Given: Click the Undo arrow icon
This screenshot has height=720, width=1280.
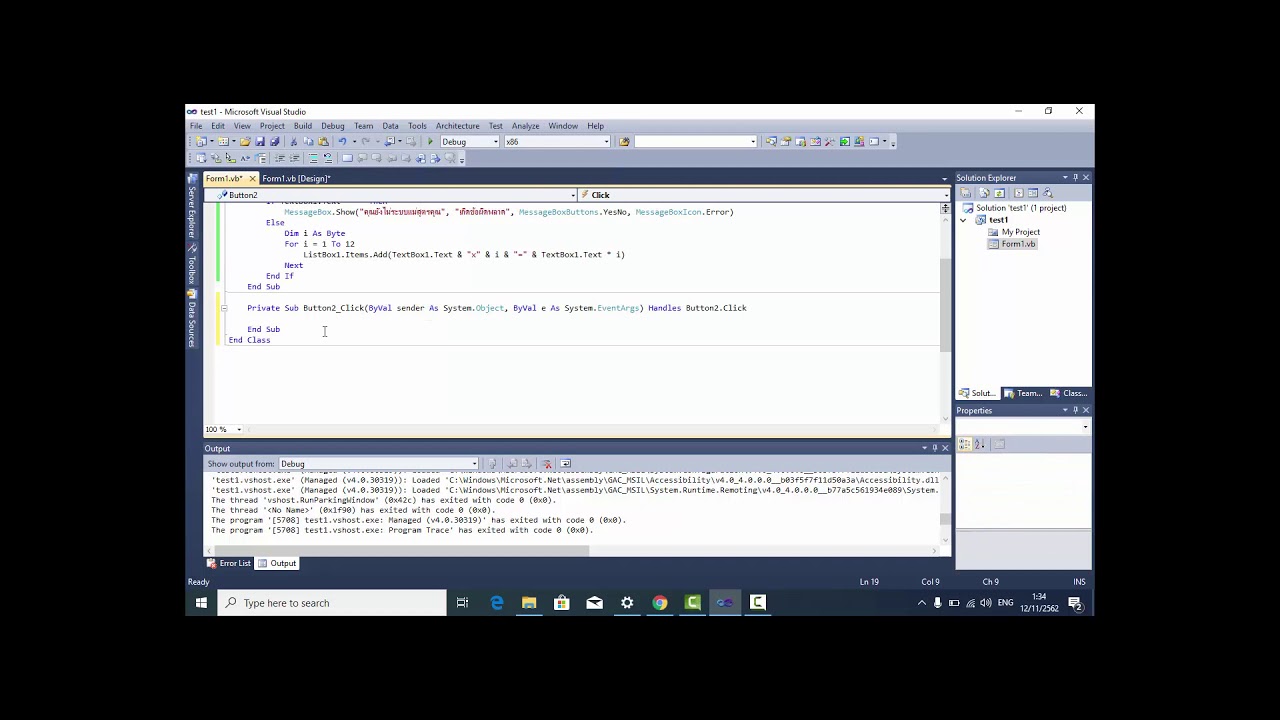Looking at the screenshot, I should pos(342,141).
